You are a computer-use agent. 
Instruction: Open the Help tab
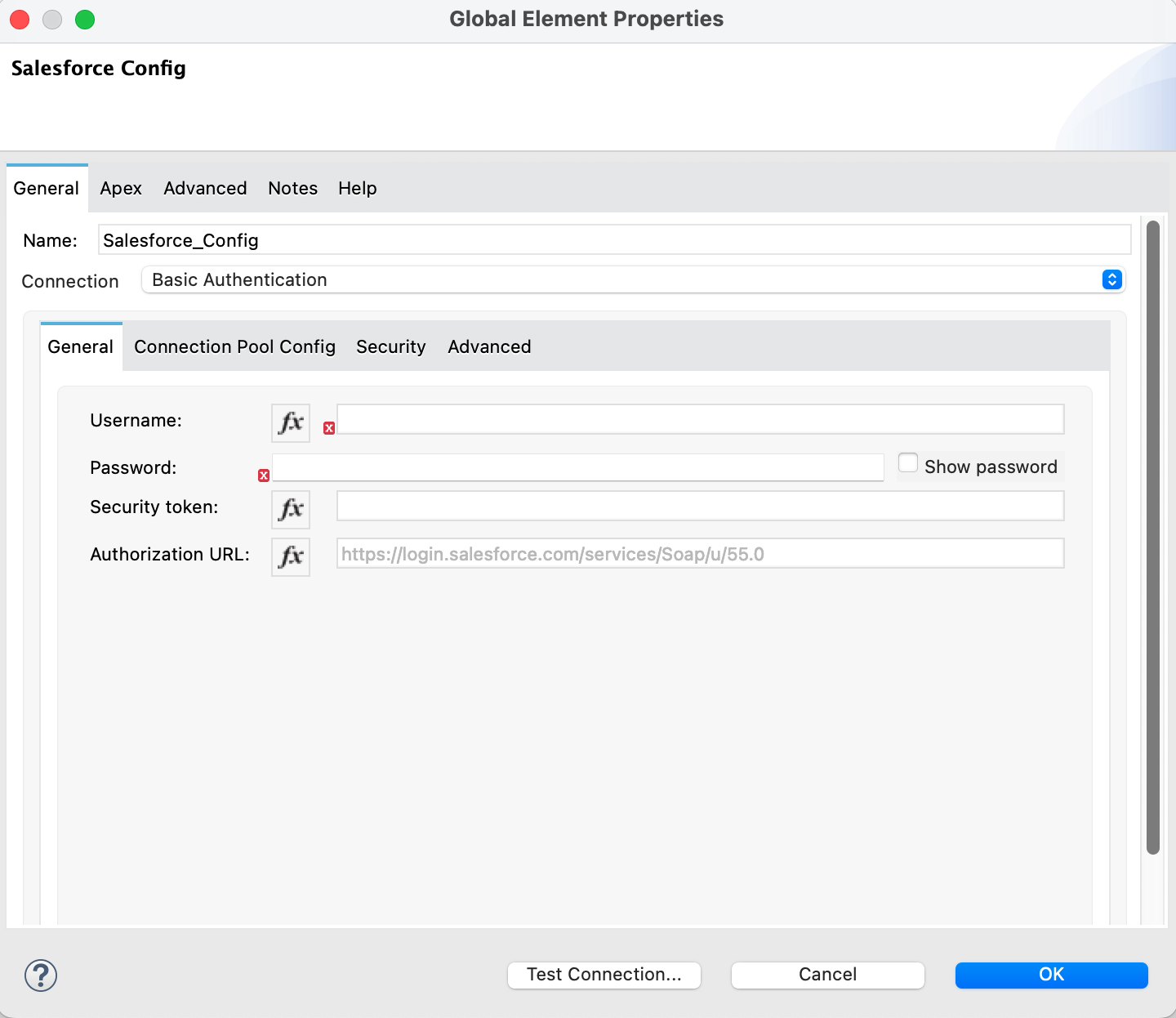coord(358,188)
